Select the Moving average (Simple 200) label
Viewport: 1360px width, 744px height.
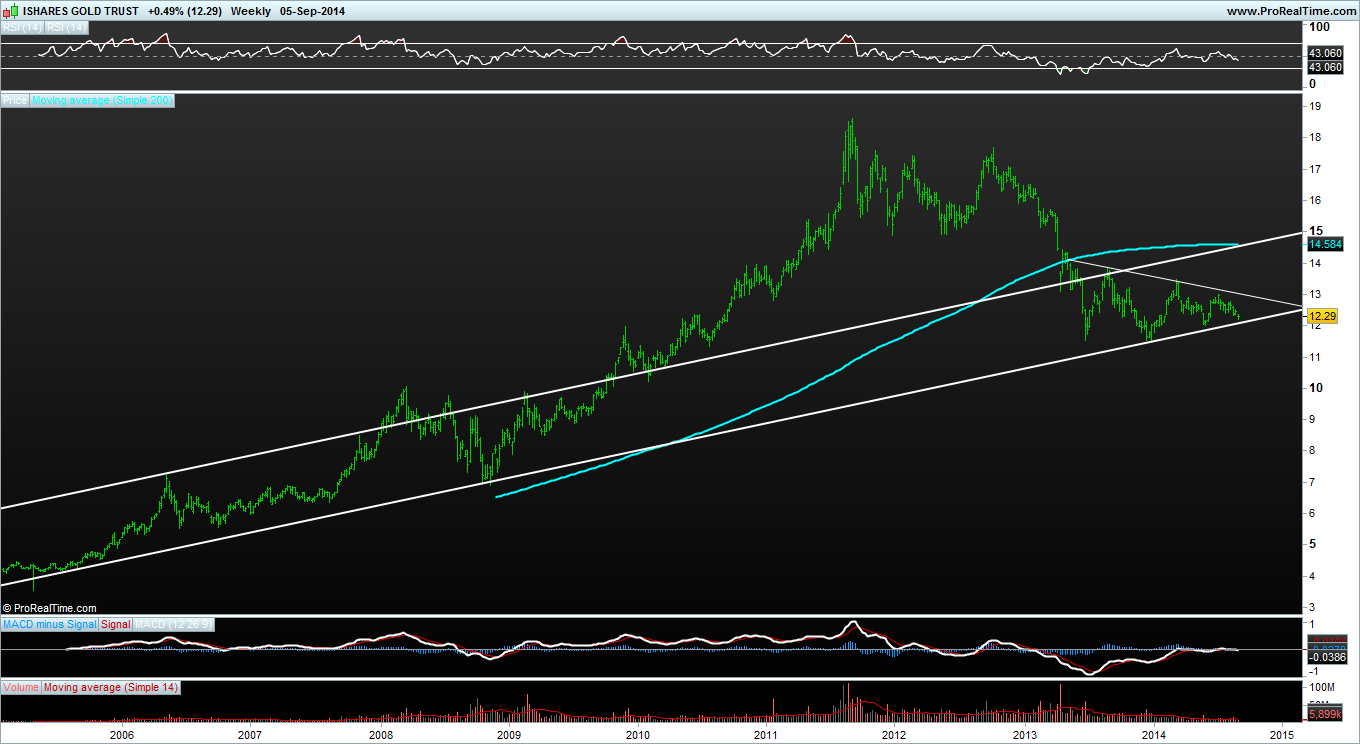[x=103, y=100]
